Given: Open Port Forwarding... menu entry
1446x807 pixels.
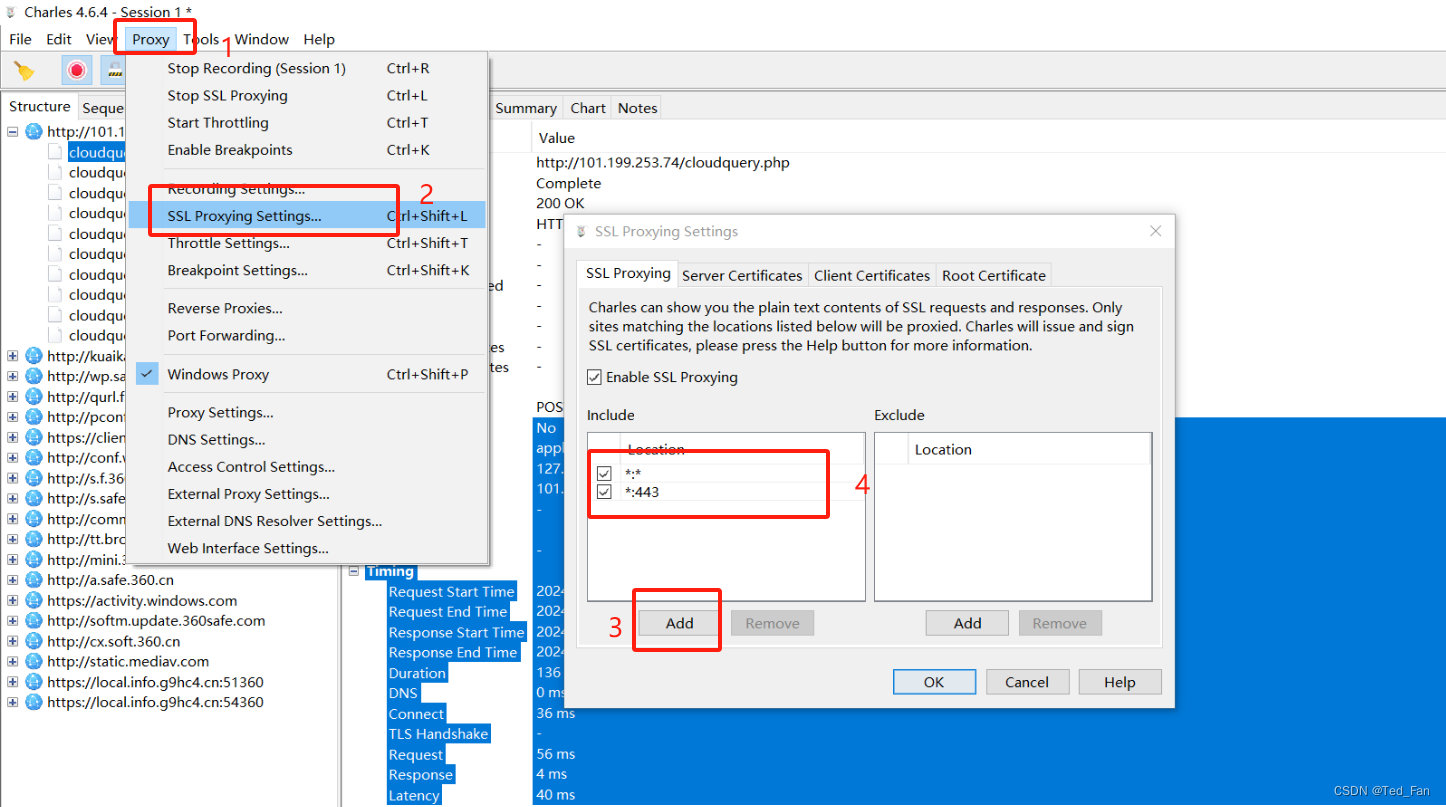Looking at the screenshot, I should coord(308,335).
